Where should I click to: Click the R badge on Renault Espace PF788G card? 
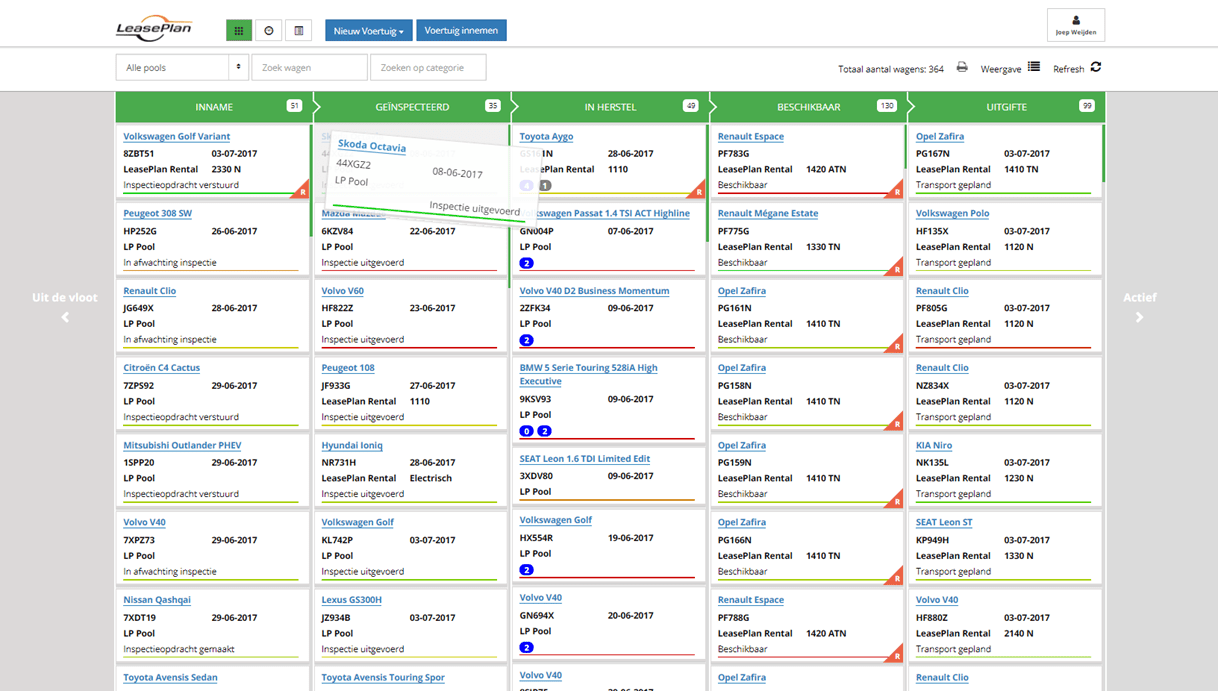(x=896, y=655)
